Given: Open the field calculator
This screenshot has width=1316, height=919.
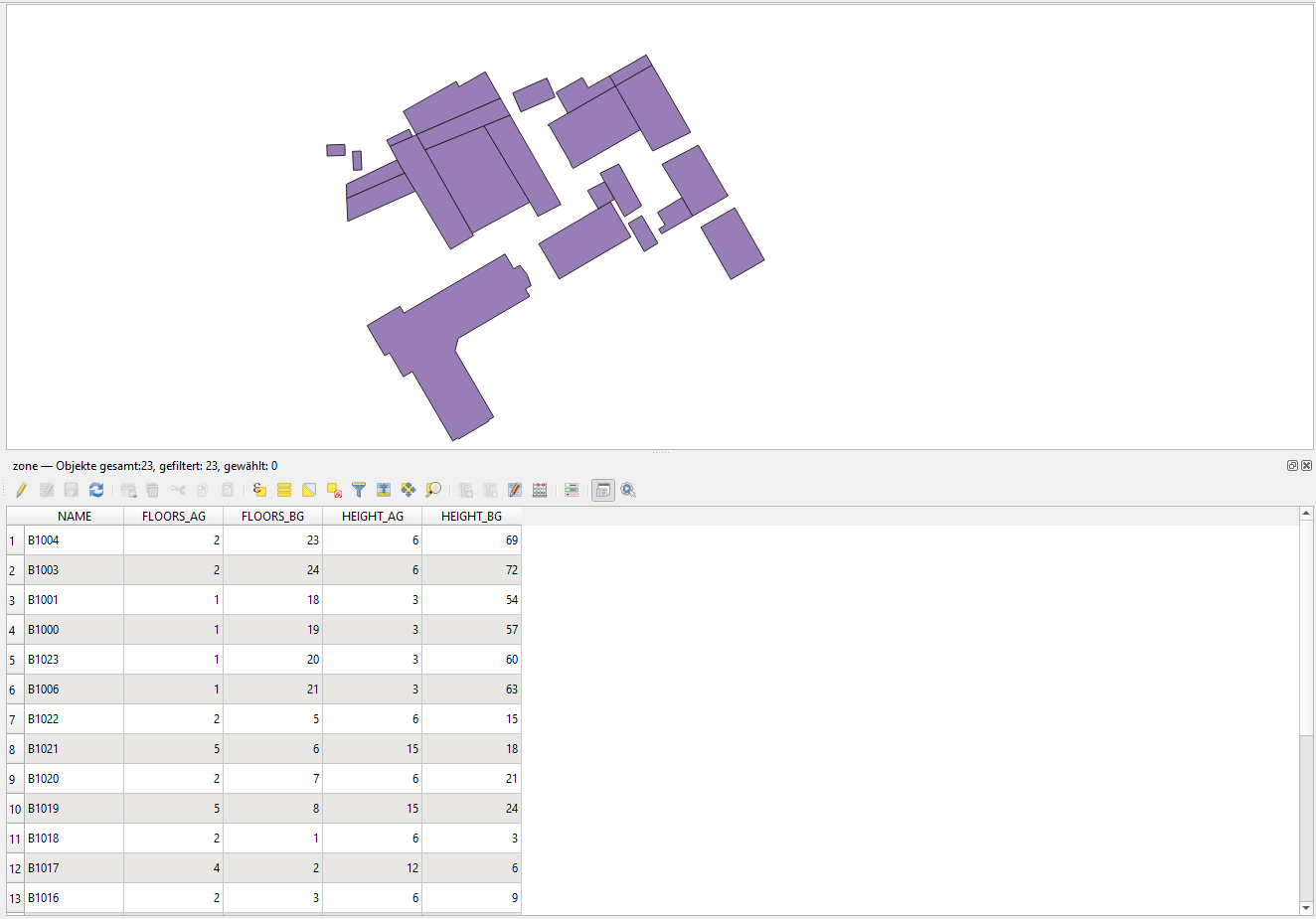Looking at the screenshot, I should tap(540, 490).
